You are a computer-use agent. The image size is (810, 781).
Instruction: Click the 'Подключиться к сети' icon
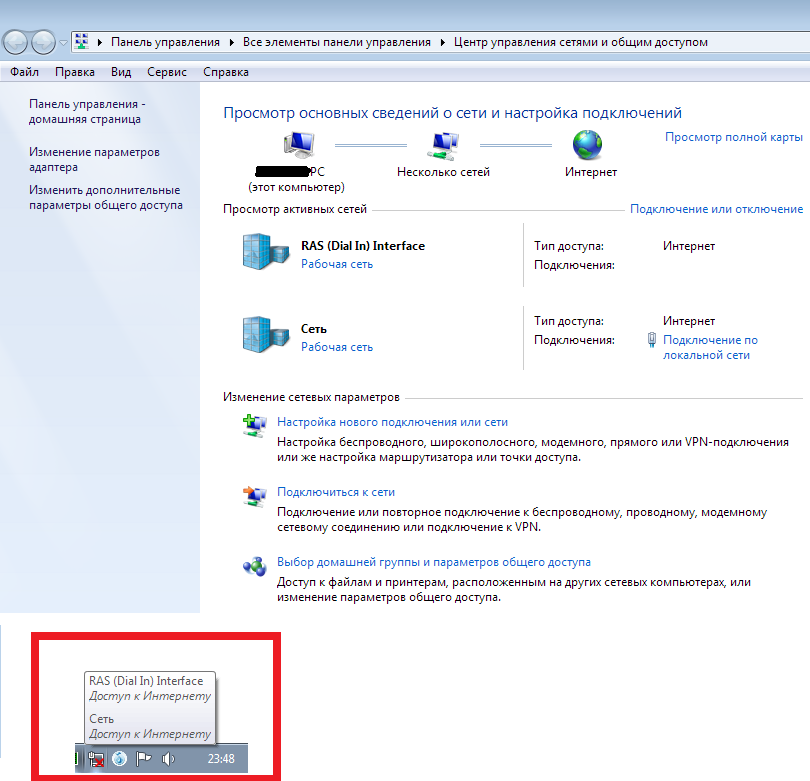[253, 493]
